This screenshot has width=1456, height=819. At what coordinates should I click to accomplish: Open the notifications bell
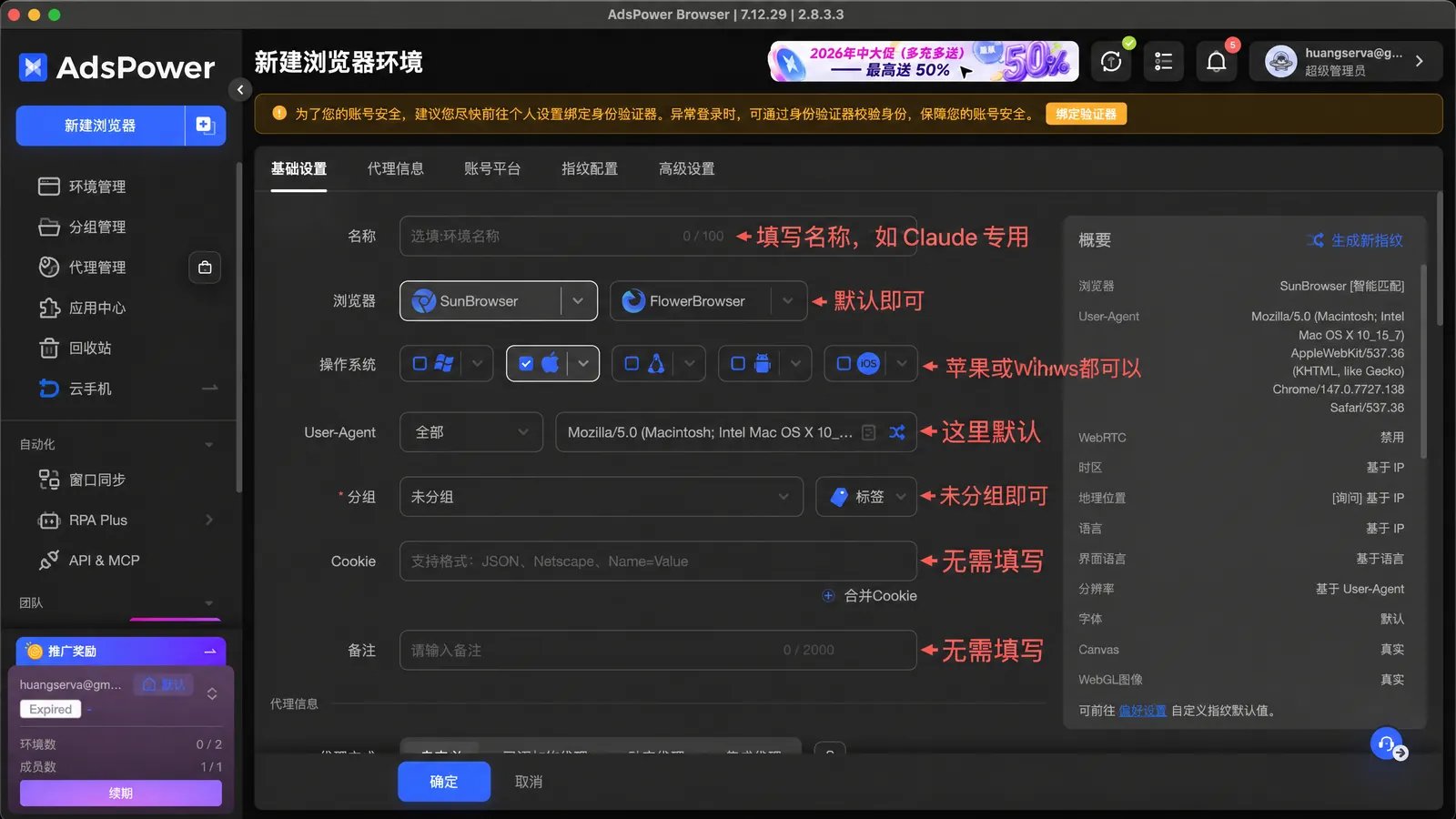pyautogui.click(x=1216, y=61)
